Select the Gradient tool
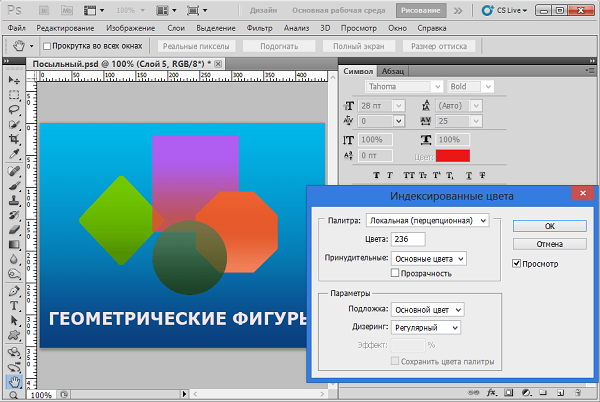 pyautogui.click(x=14, y=245)
